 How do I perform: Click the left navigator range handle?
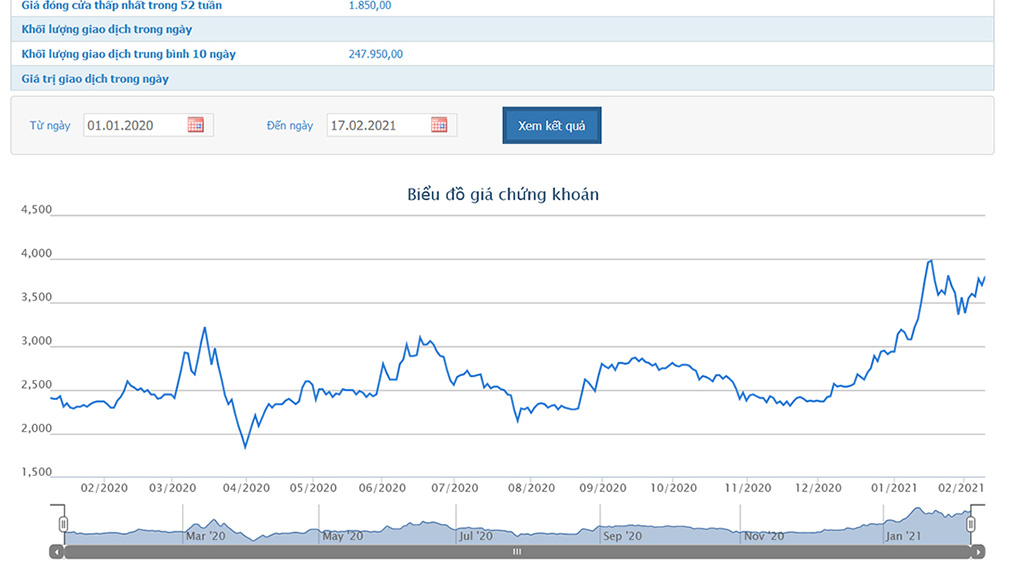click(63, 524)
